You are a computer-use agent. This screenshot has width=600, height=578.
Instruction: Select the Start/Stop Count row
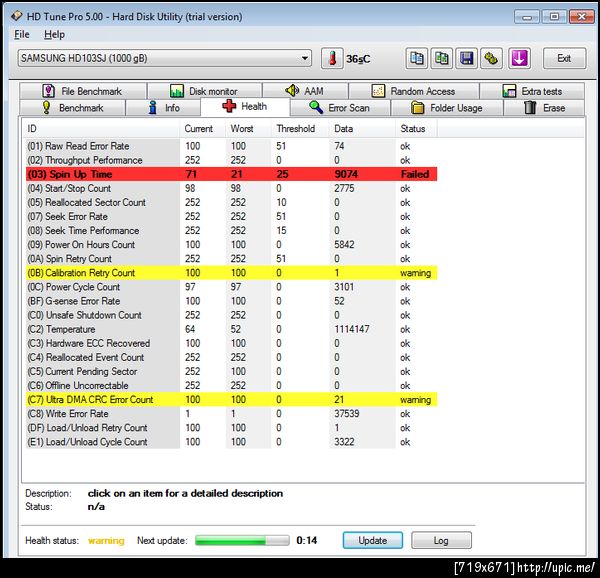[232, 189]
